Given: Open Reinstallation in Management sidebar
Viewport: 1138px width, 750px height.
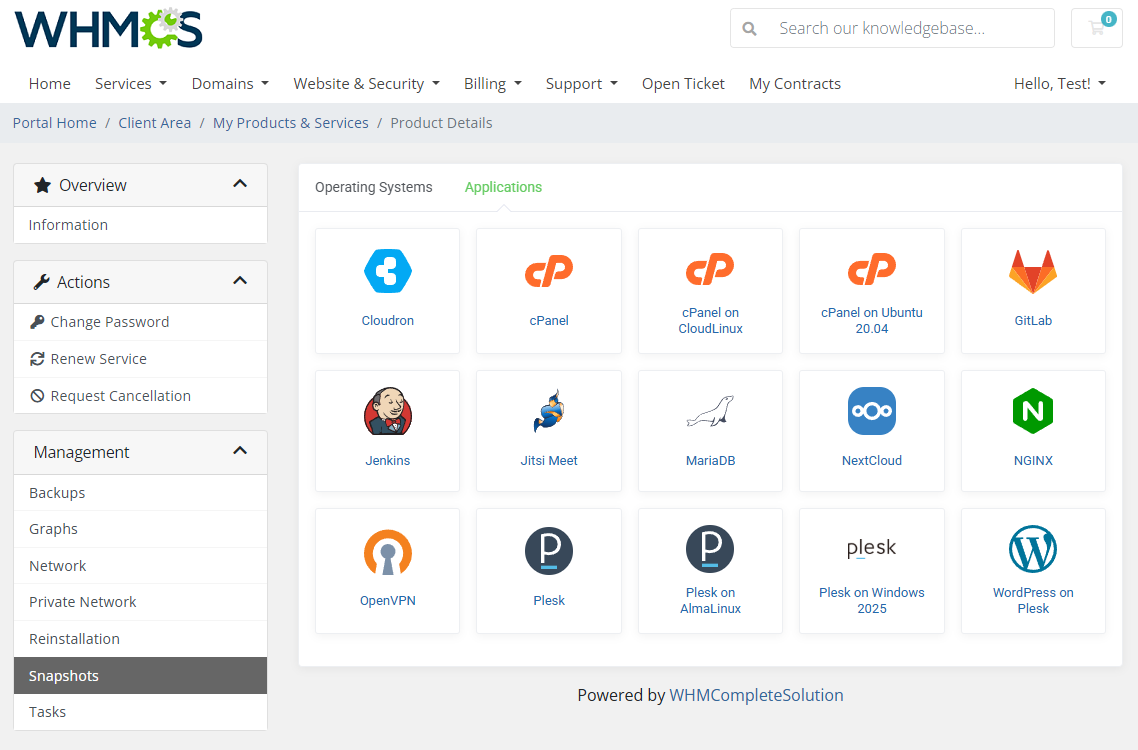Looking at the screenshot, I should click(74, 639).
